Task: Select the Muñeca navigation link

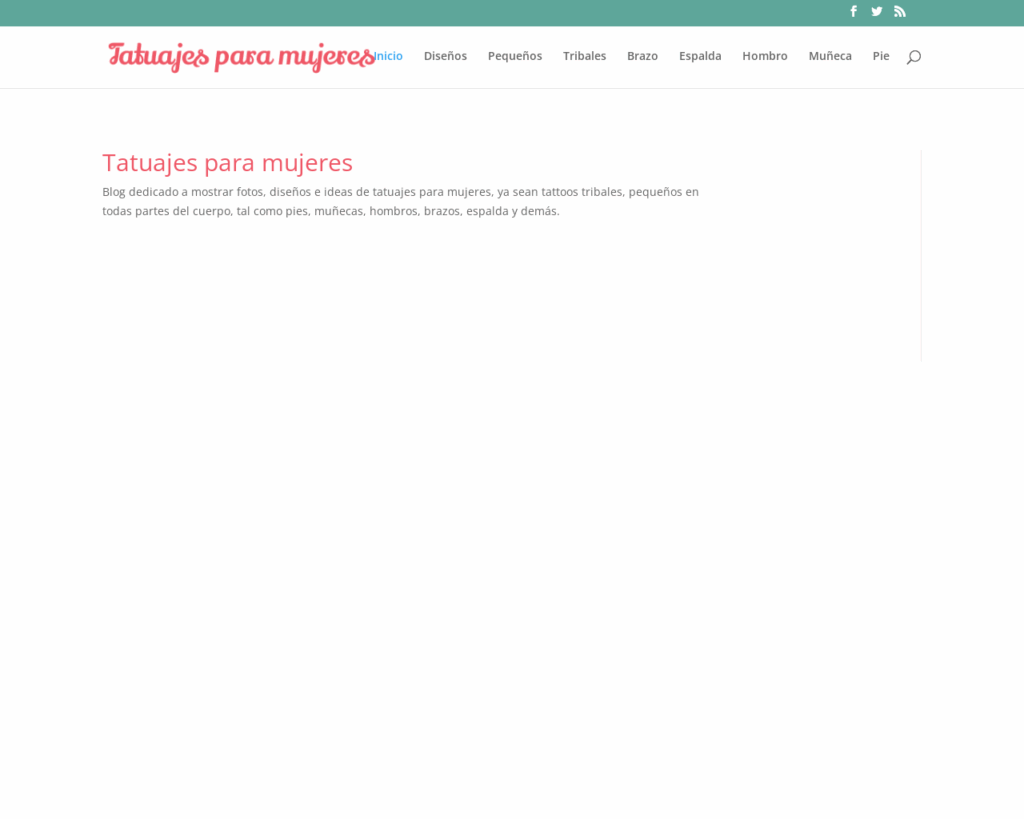Action: tap(830, 56)
